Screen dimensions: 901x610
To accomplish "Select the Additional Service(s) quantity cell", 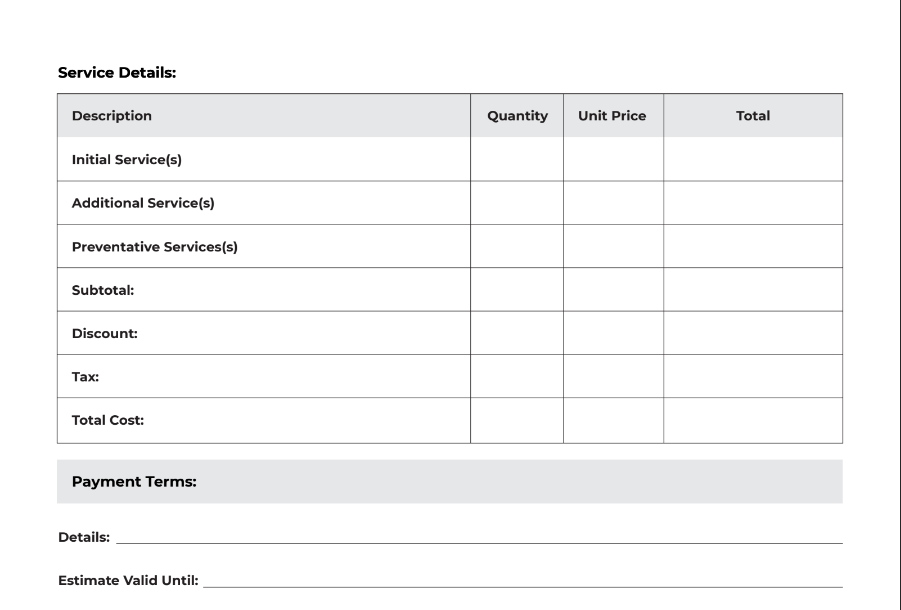I will coord(517,203).
